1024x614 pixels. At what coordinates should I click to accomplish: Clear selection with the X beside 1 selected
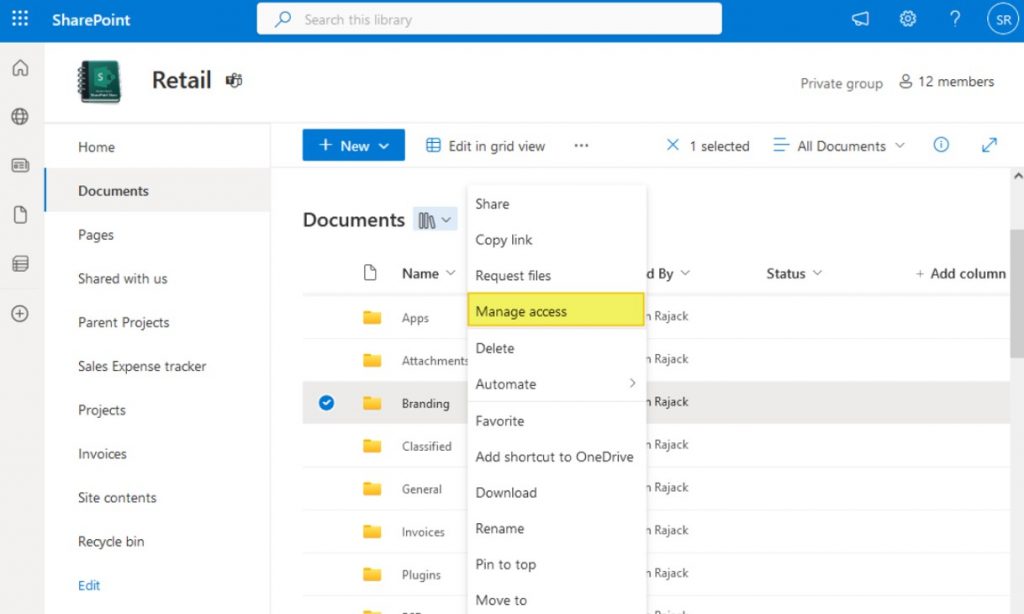(675, 145)
